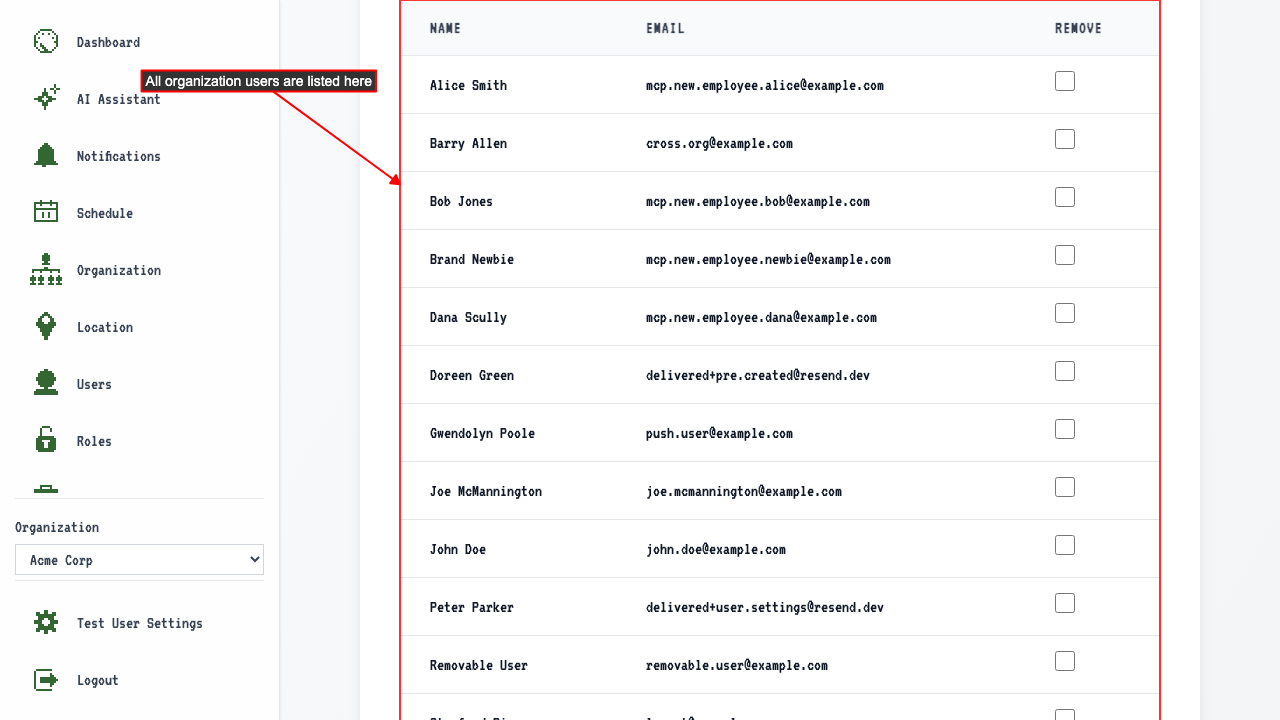1280x720 pixels.
Task: Click the name Peter Parker
Action: 472,607
